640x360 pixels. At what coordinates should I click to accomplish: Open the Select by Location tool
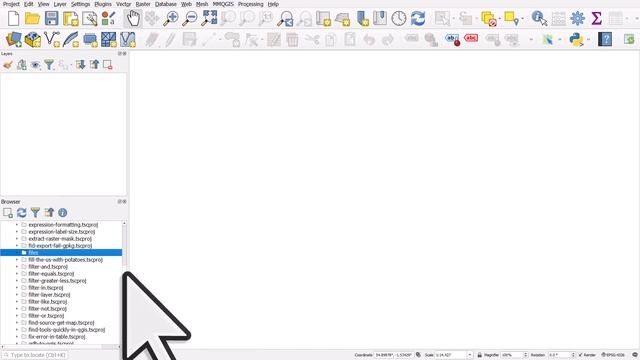[x=511, y=18]
